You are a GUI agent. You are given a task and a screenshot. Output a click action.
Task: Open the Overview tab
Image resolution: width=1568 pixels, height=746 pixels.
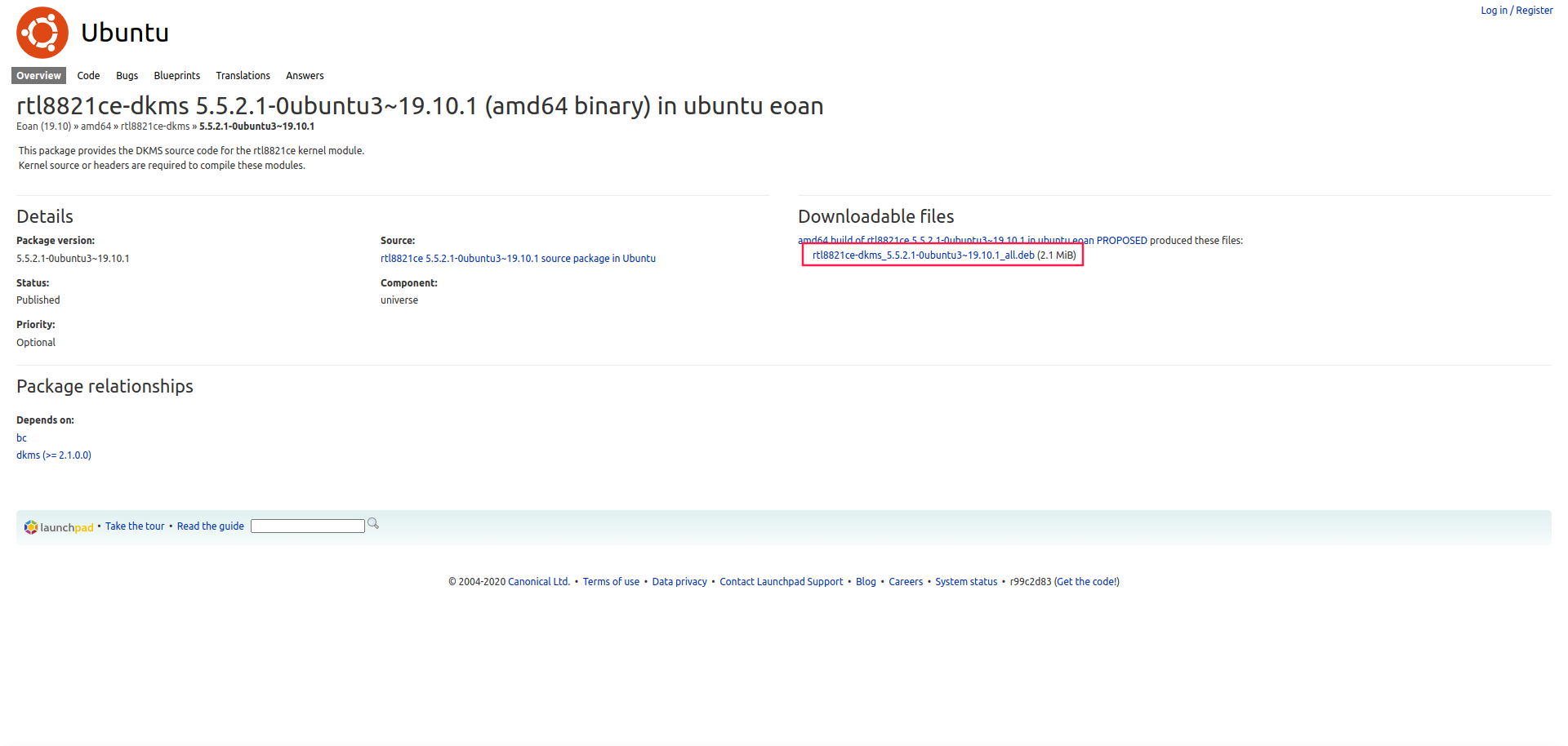[x=38, y=75]
